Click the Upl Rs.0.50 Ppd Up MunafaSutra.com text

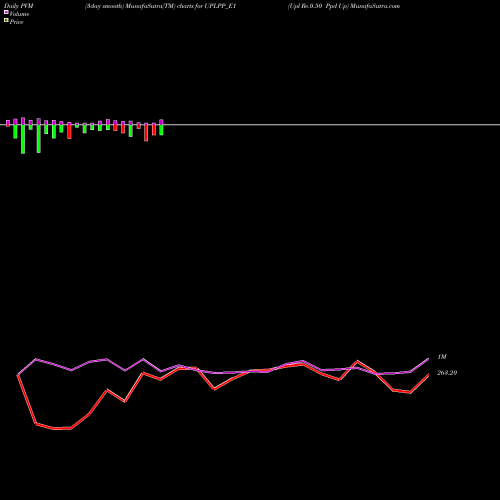pyautogui.click(x=344, y=6)
